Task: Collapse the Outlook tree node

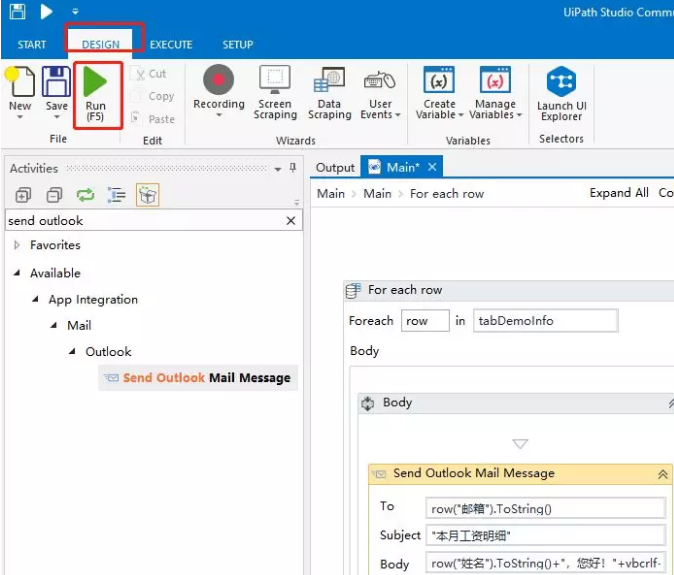Action: pos(72,352)
